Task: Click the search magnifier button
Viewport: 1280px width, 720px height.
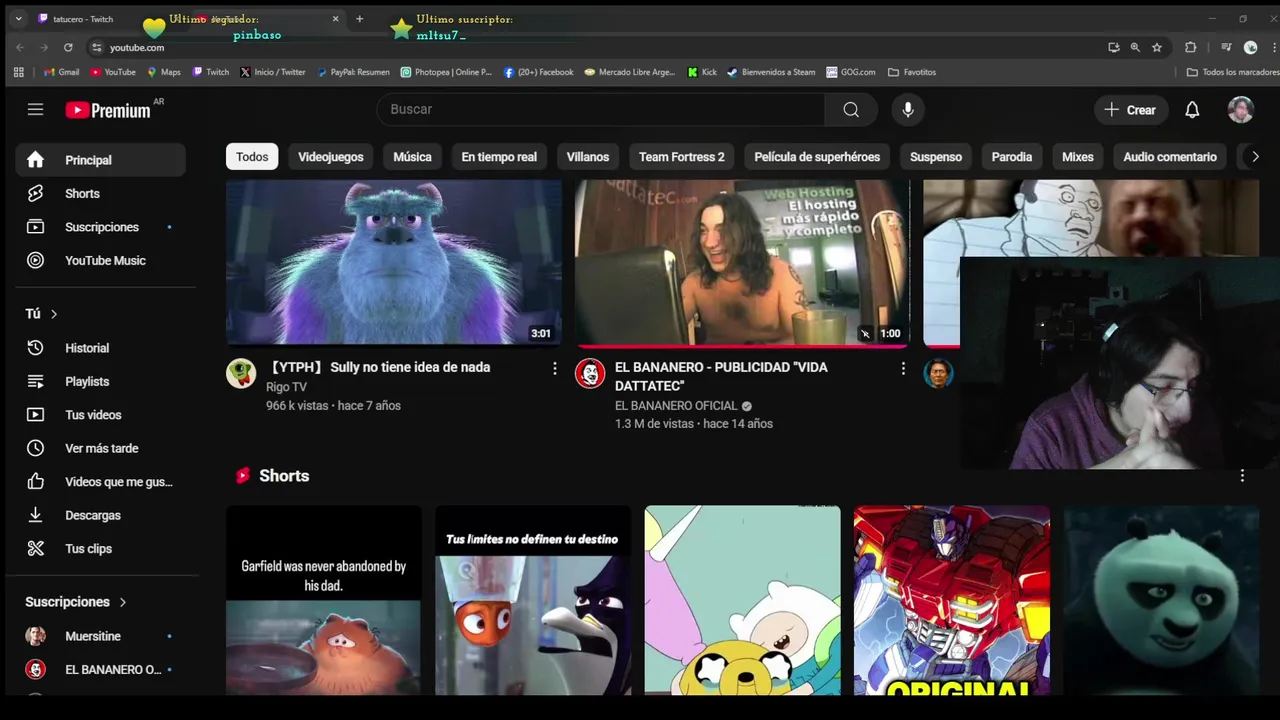Action: tap(851, 110)
